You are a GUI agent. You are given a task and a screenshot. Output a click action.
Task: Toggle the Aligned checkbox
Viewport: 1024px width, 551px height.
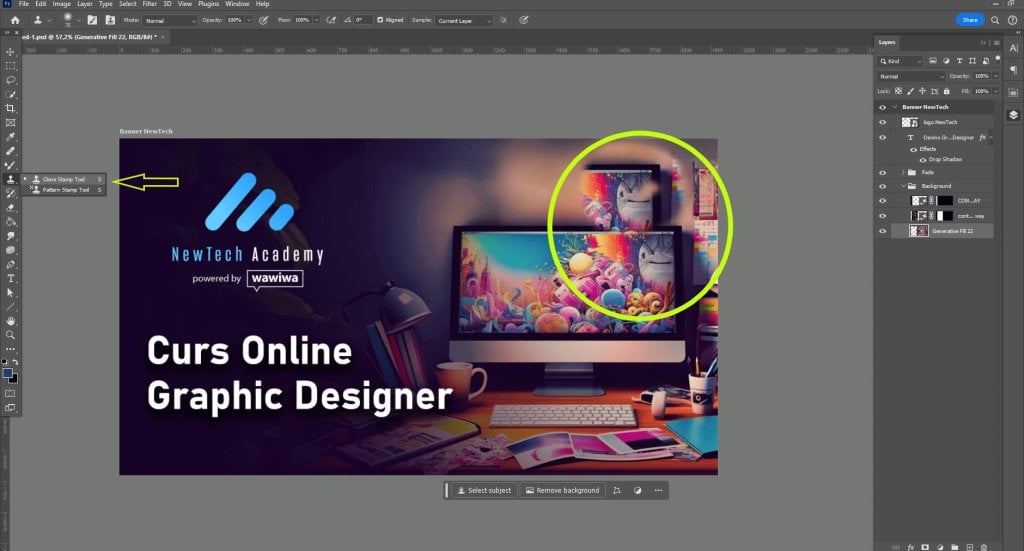(x=380, y=20)
